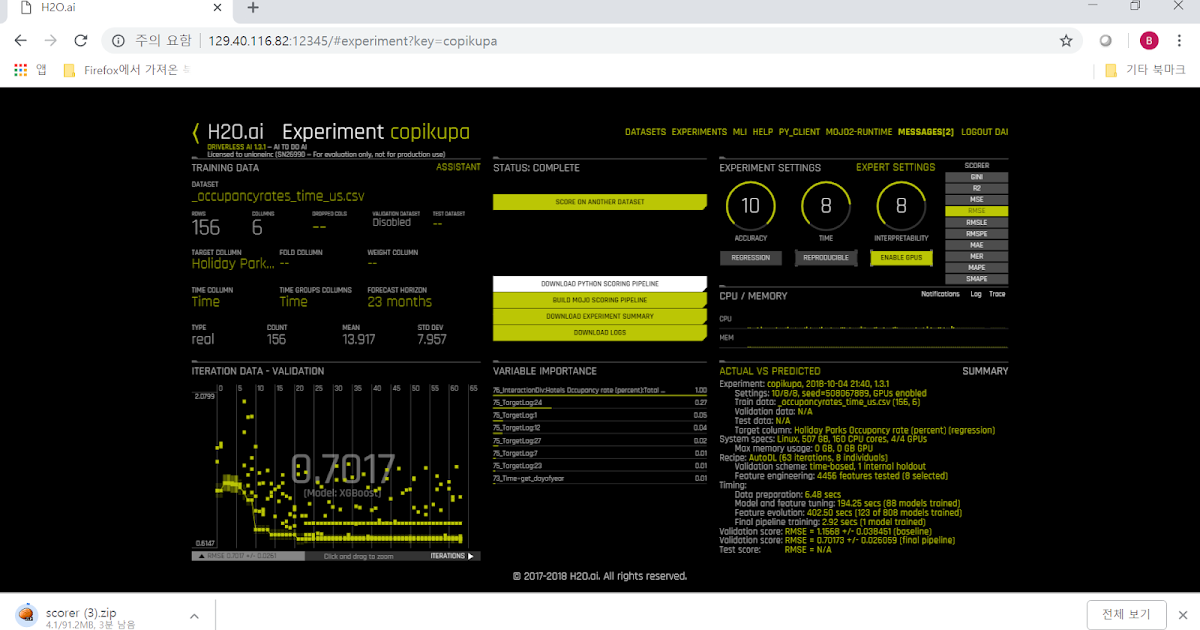Close the H2O.ai browser tab

point(217,8)
